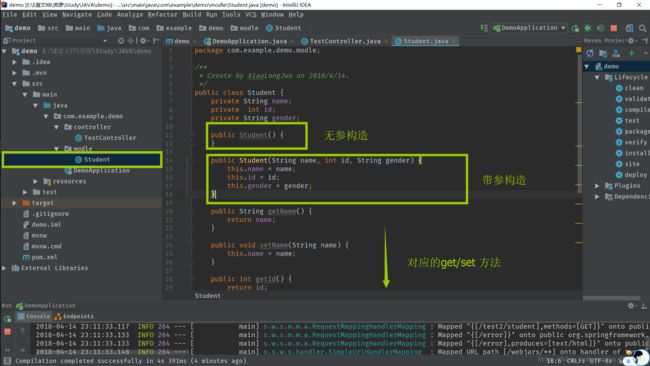Viewport: 650px width, 366px height.
Task: Select the Maven compile goal
Action: tap(633, 110)
